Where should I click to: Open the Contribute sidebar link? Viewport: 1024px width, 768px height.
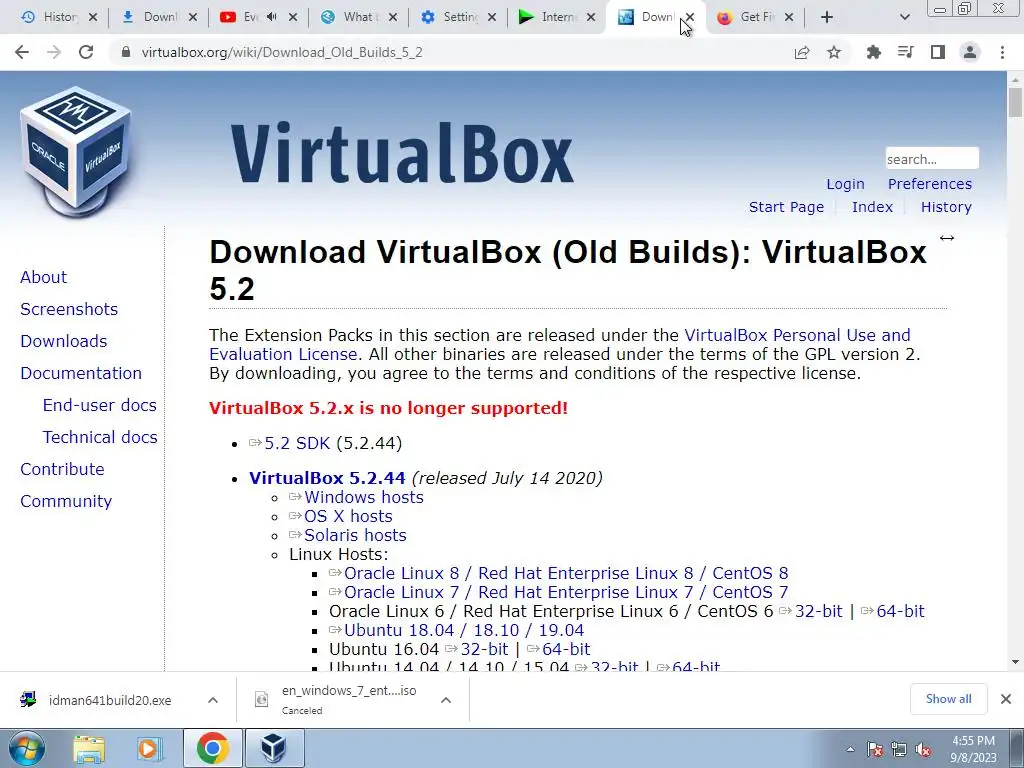coord(62,469)
